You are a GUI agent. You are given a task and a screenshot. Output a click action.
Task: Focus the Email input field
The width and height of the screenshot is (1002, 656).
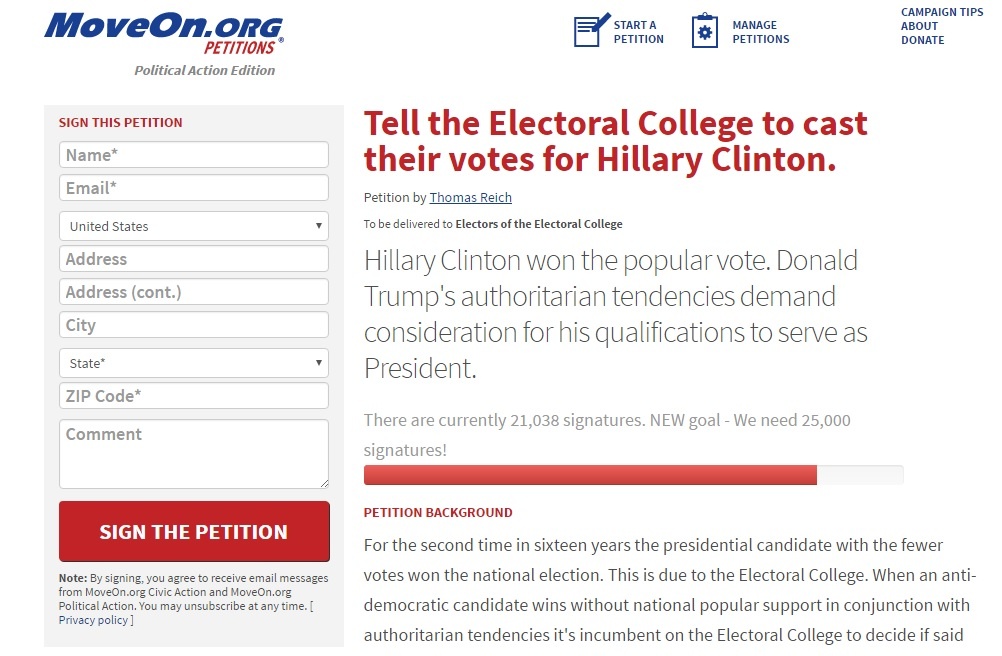click(194, 188)
